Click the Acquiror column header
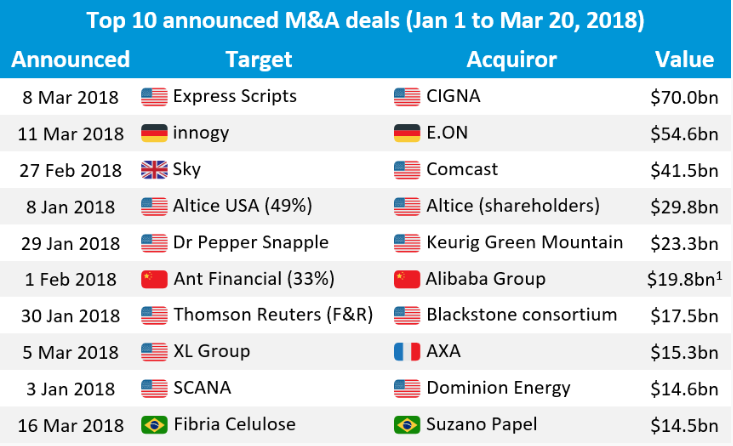Screen dimensions: 733x446 coord(512,59)
